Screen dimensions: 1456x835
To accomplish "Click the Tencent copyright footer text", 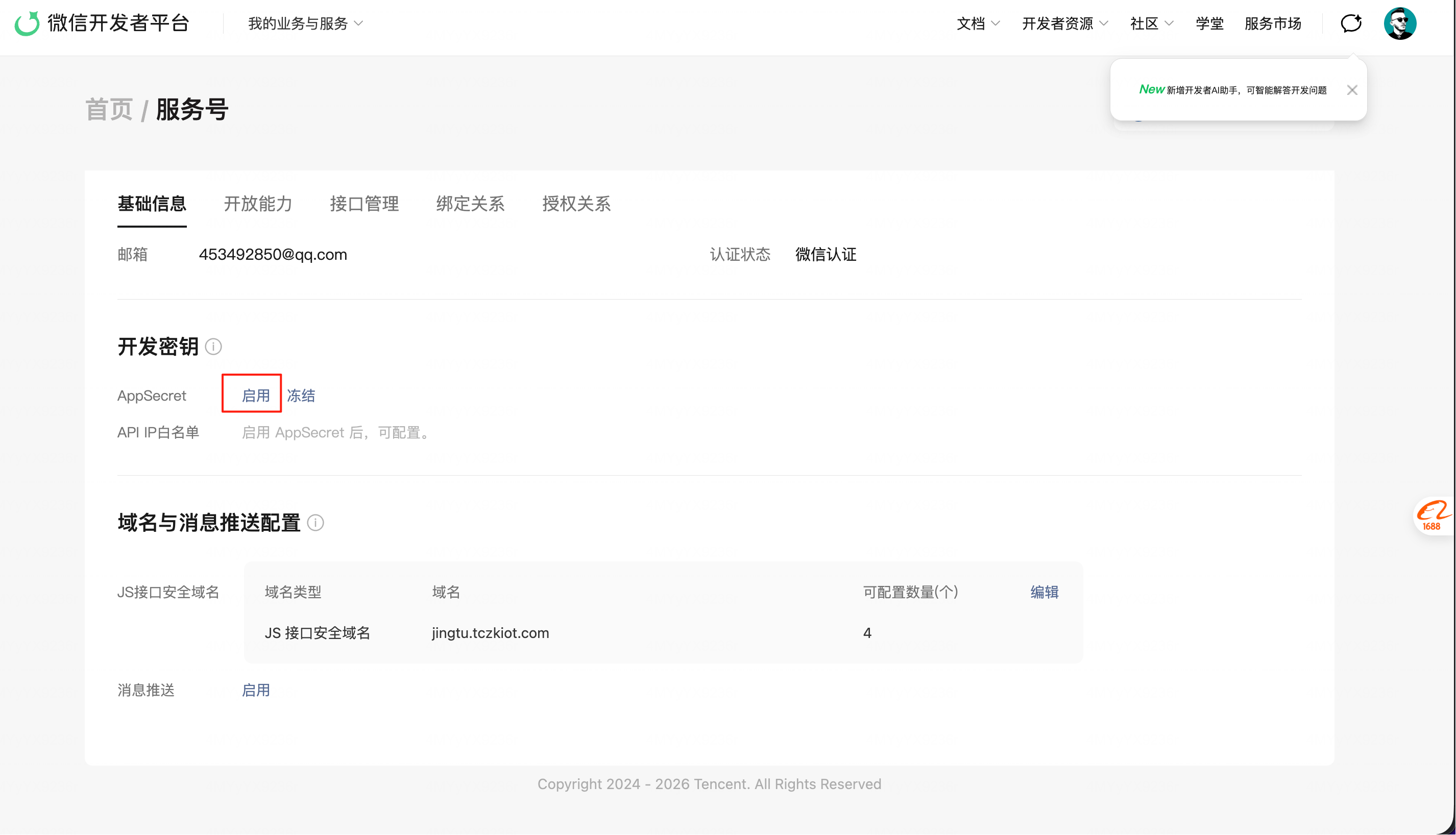I will pyautogui.click(x=709, y=784).
